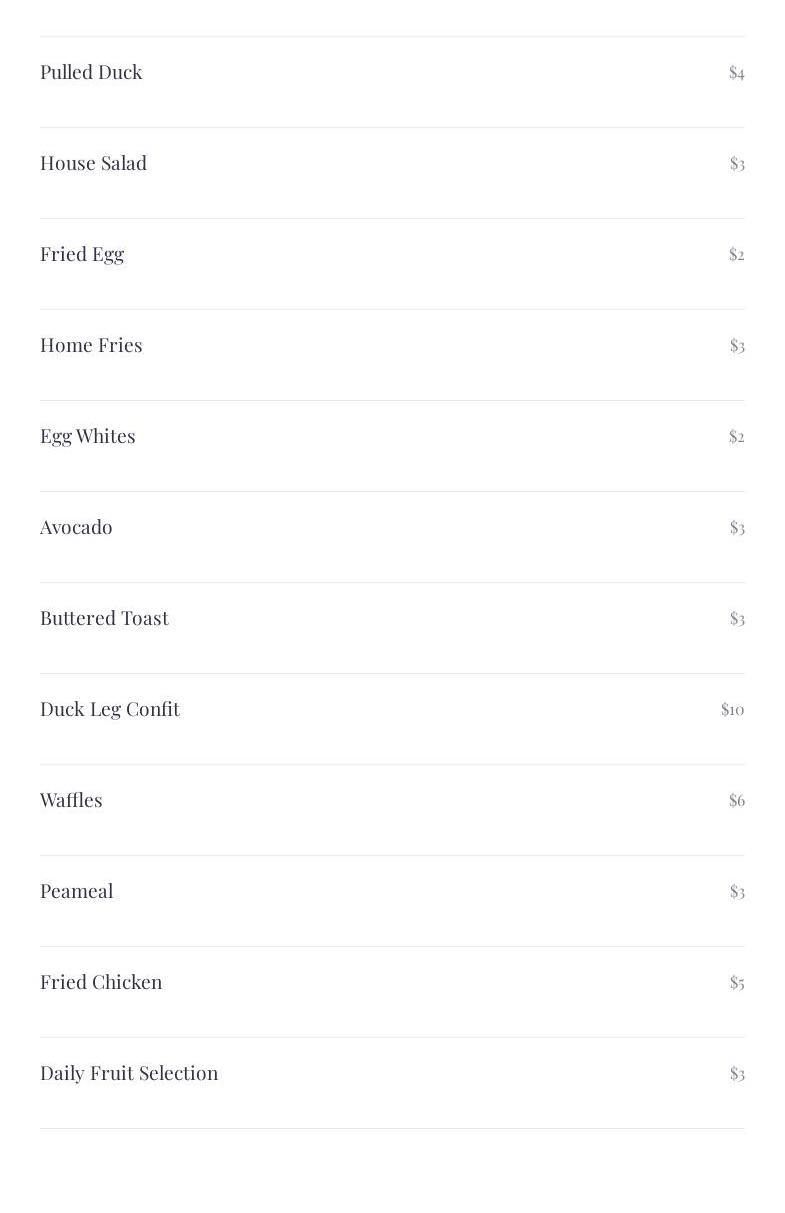Click on Egg Whites
Viewport: 785px width, 1213px height.
pyautogui.click(x=88, y=436)
